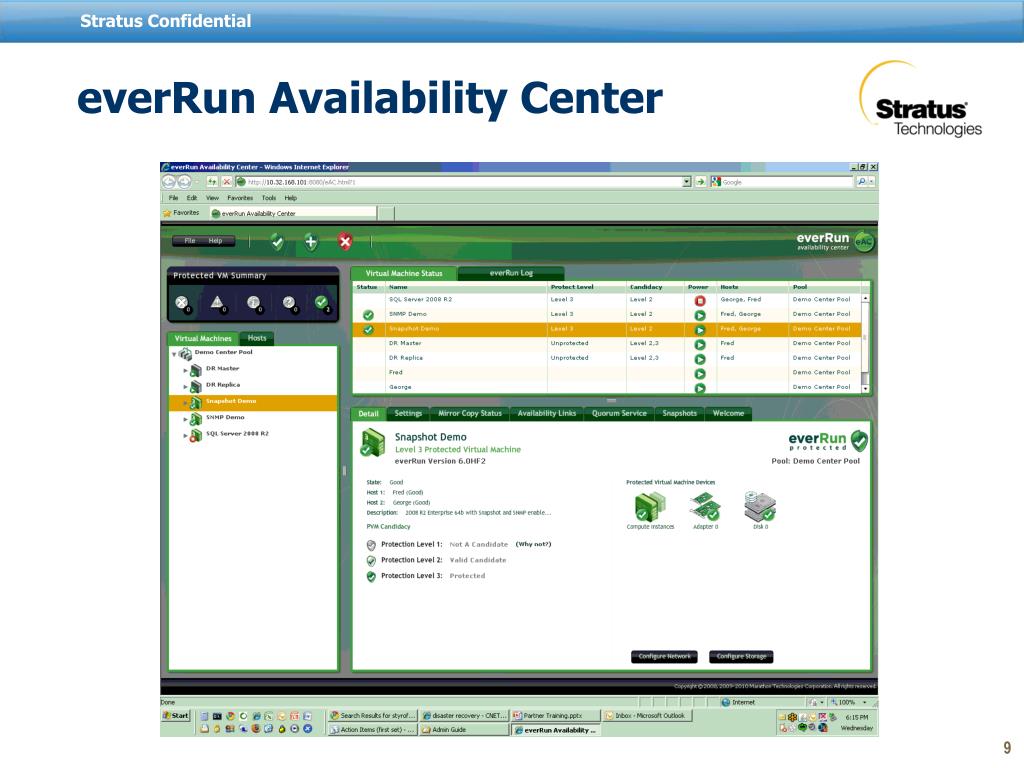Open the Quorum Service tab

619,413
